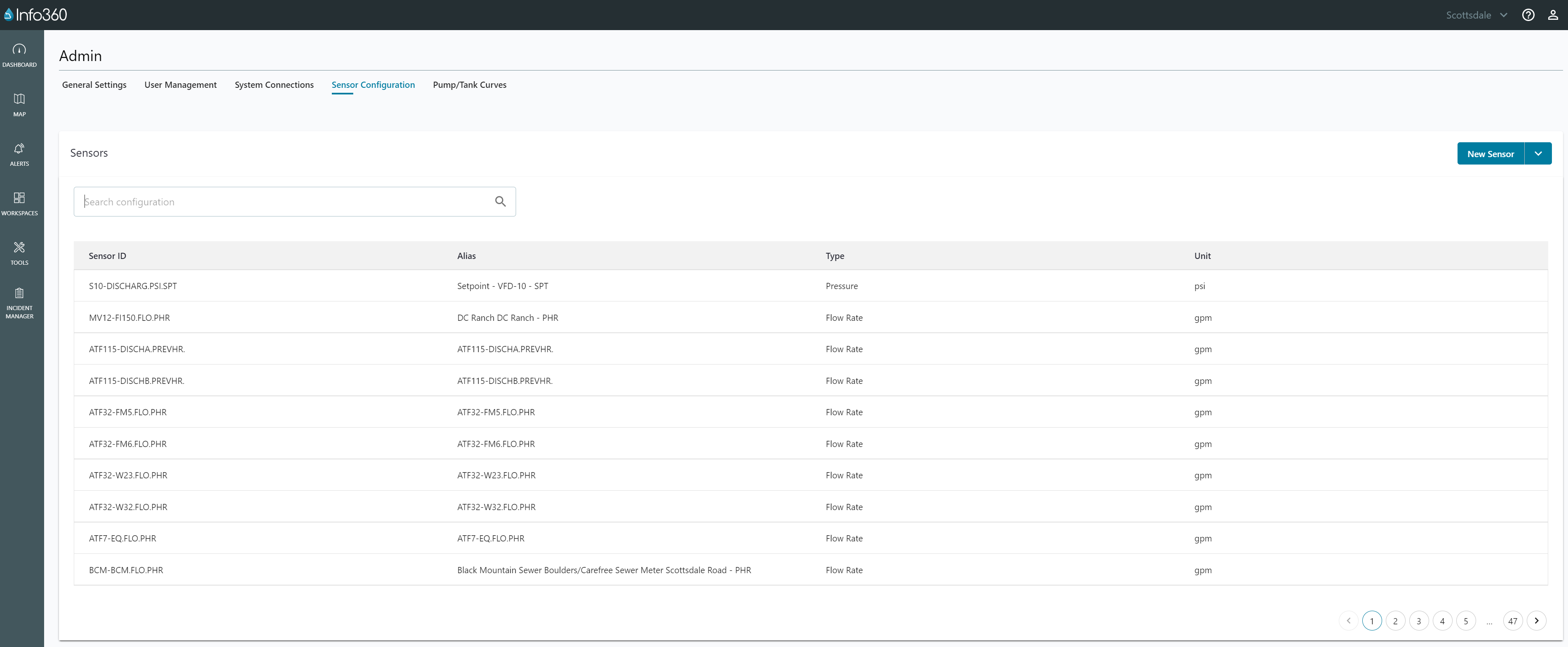Open the Dashboard sidebar icon

(x=19, y=54)
